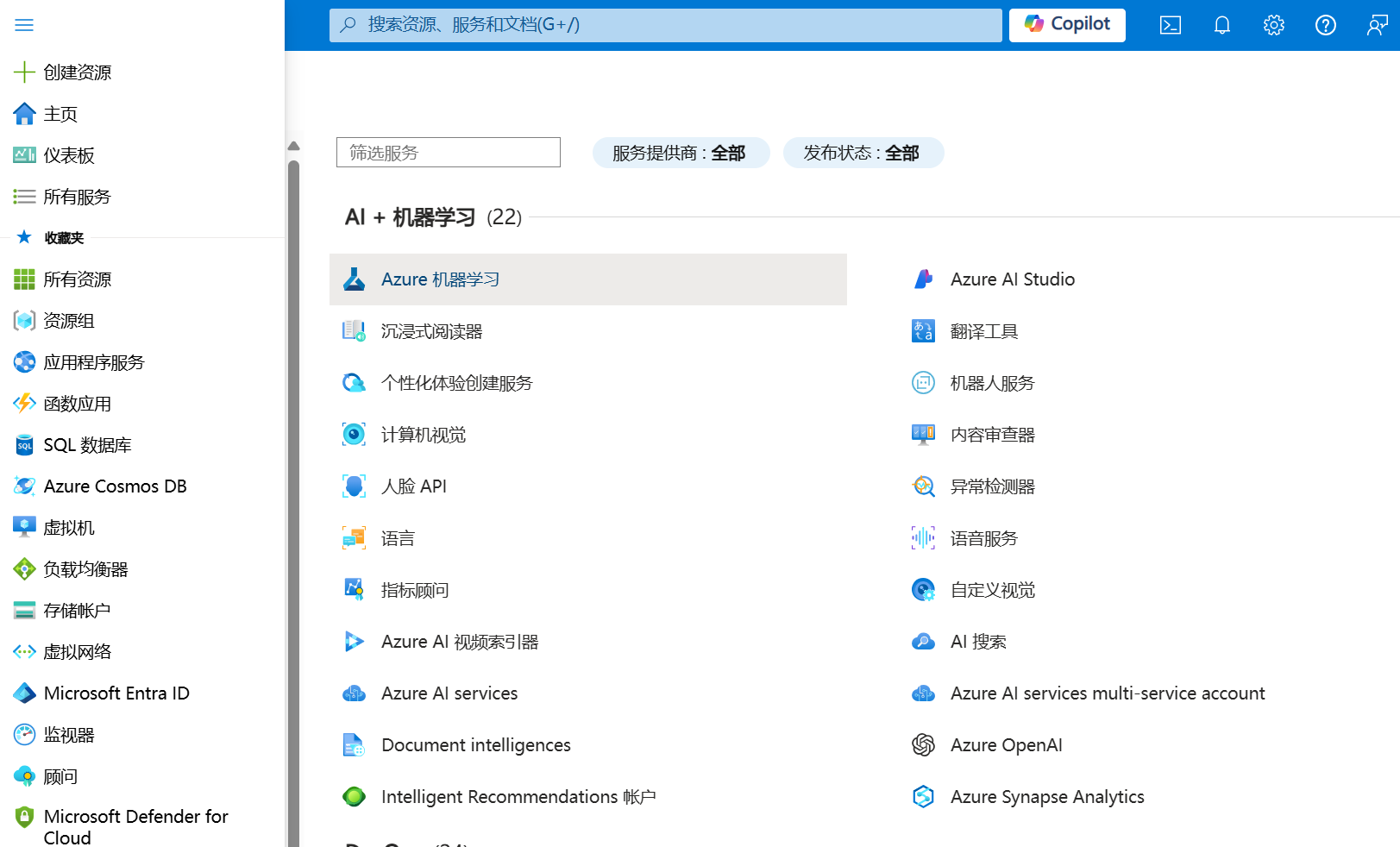This screenshot has height=847, width=1400.
Task: Click the Azure OpenAI icon
Action: (923, 745)
